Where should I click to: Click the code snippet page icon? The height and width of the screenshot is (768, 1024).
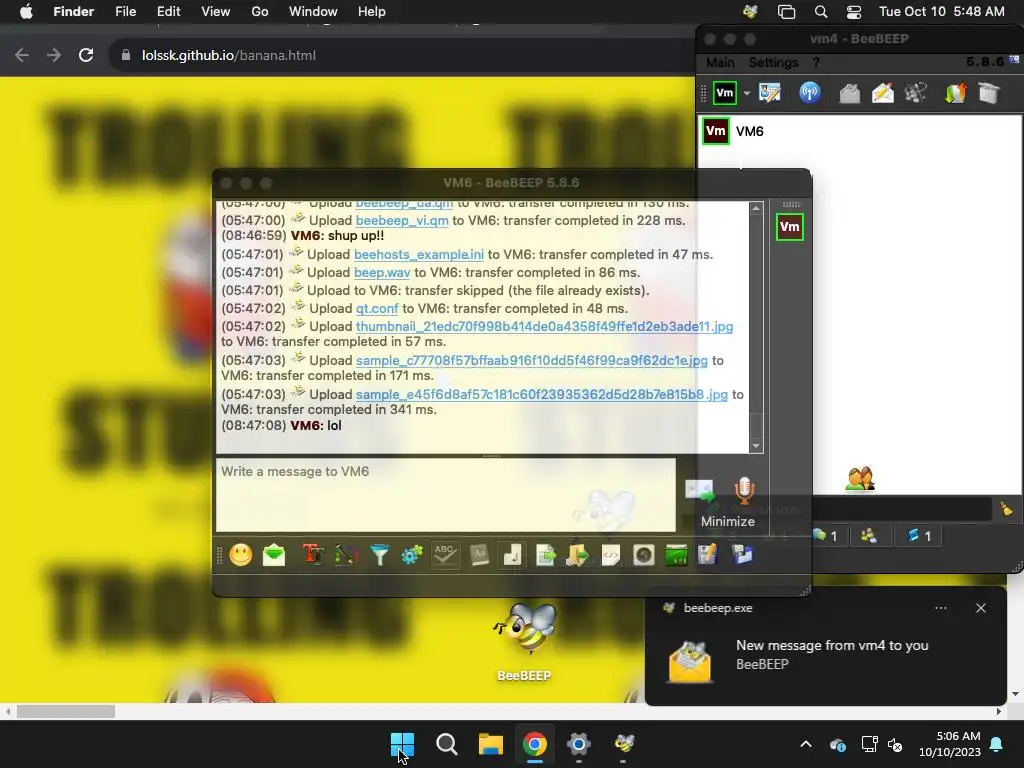(611, 555)
